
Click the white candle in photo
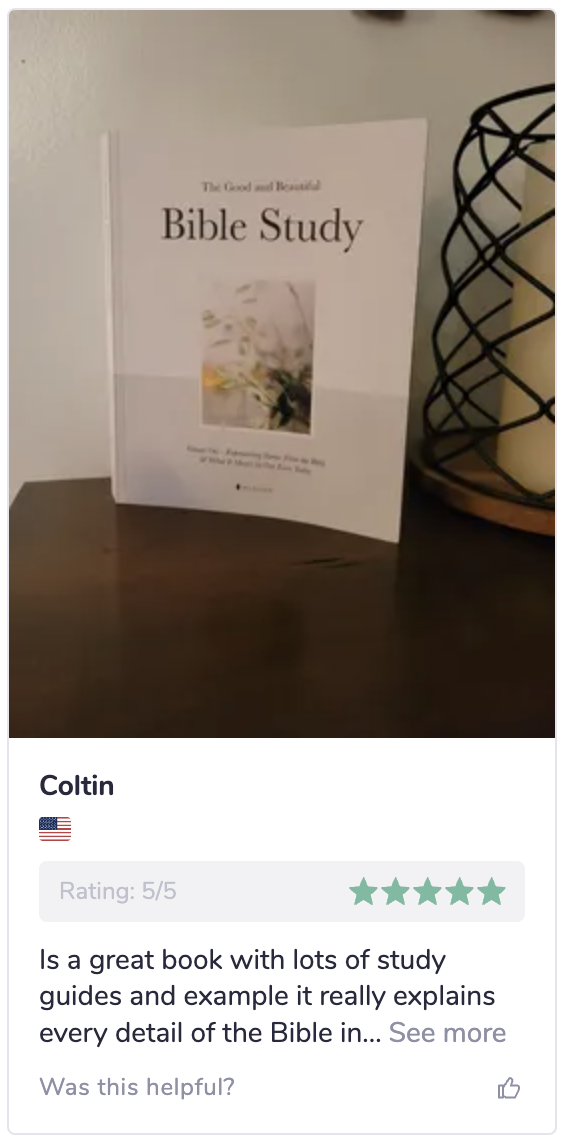coord(529,315)
